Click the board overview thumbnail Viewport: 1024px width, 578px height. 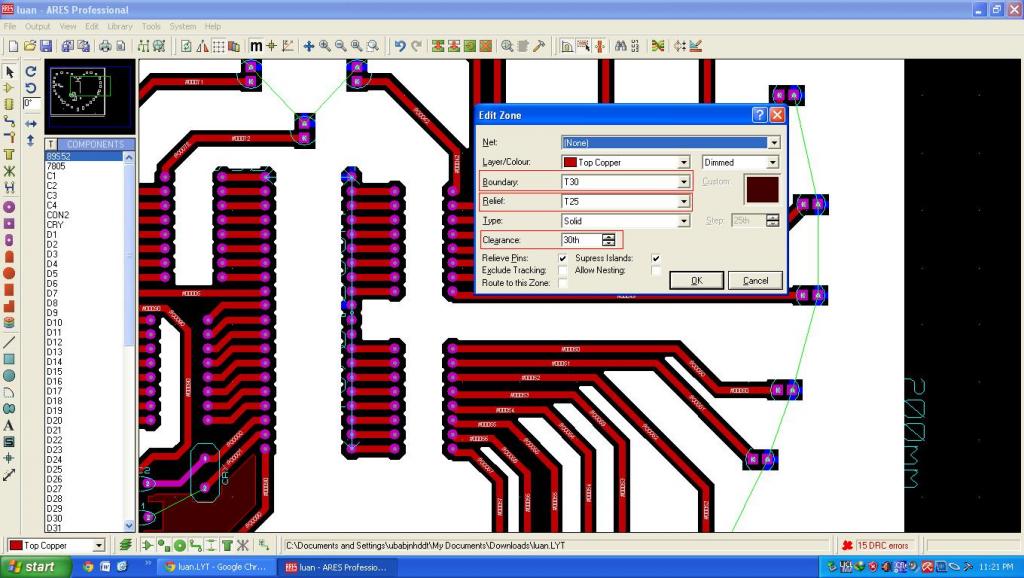(x=90, y=96)
